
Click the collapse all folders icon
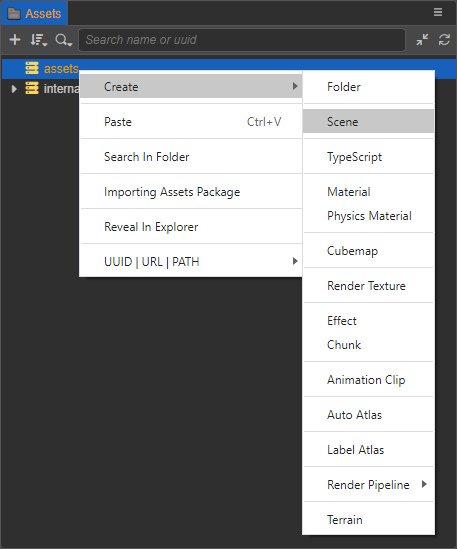pos(422,40)
